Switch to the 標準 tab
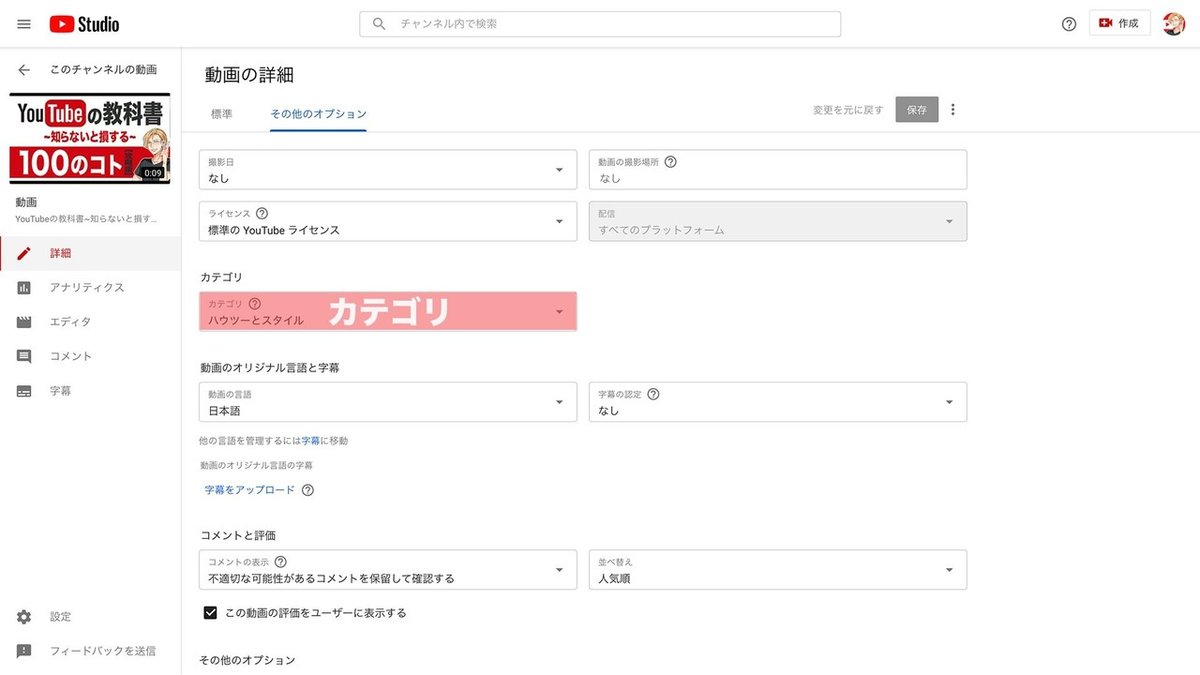Image resolution: width=1200 pixels, height=675 pixels. pos(222,114)
